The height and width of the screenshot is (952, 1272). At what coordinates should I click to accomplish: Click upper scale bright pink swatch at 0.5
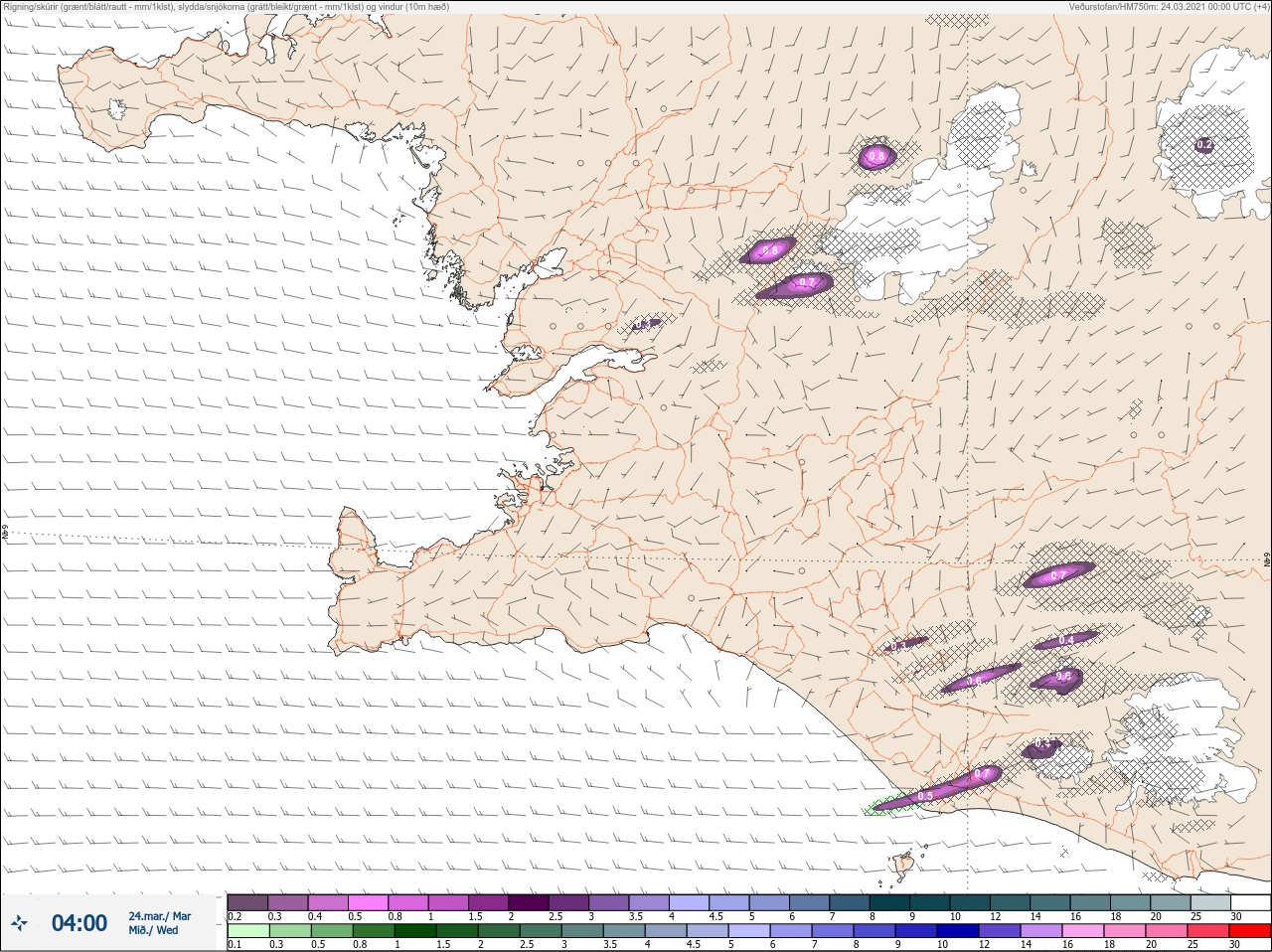pos(368,902)
